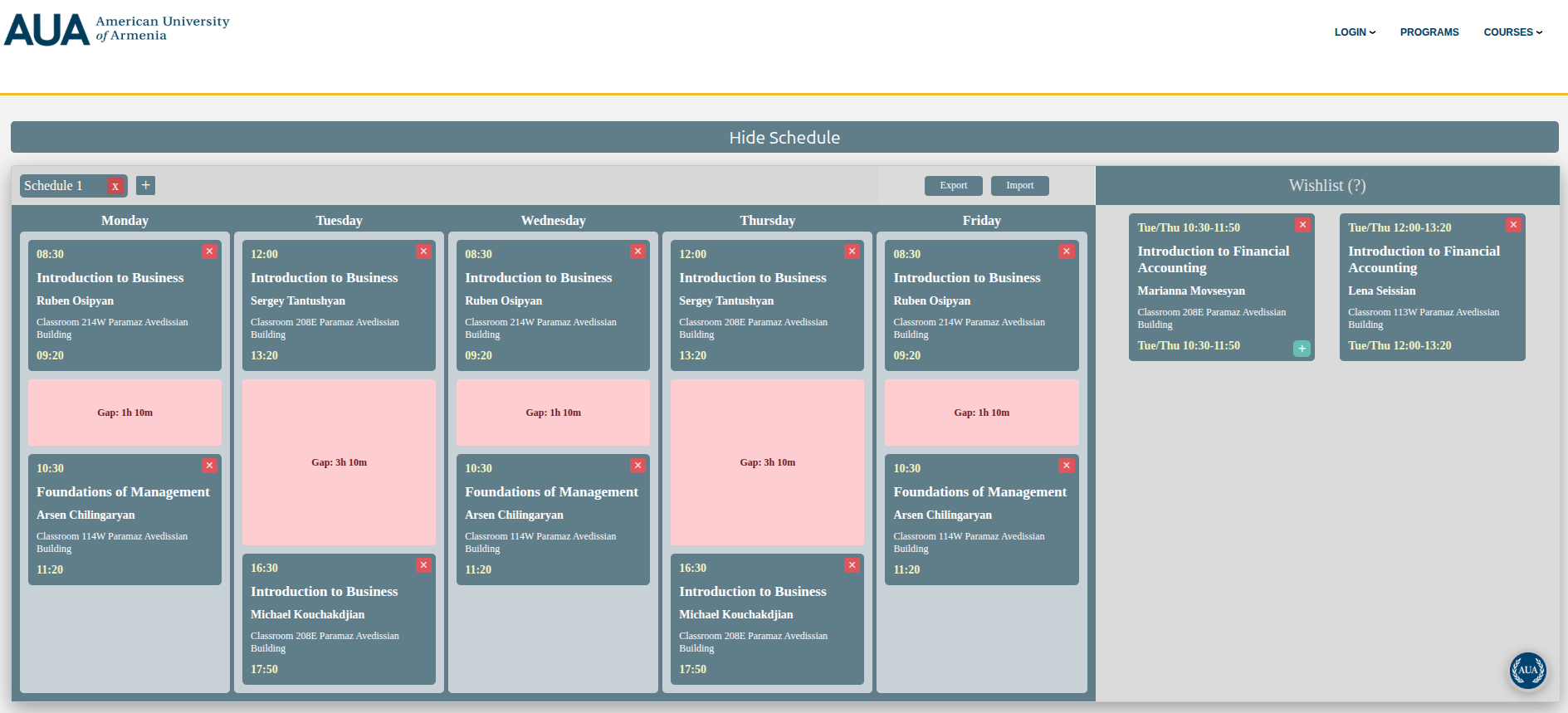Delete Wednesday 10:30 Foundations of Management card
The height and width of the screenshot is (713, 1568).
click(637, 466)
